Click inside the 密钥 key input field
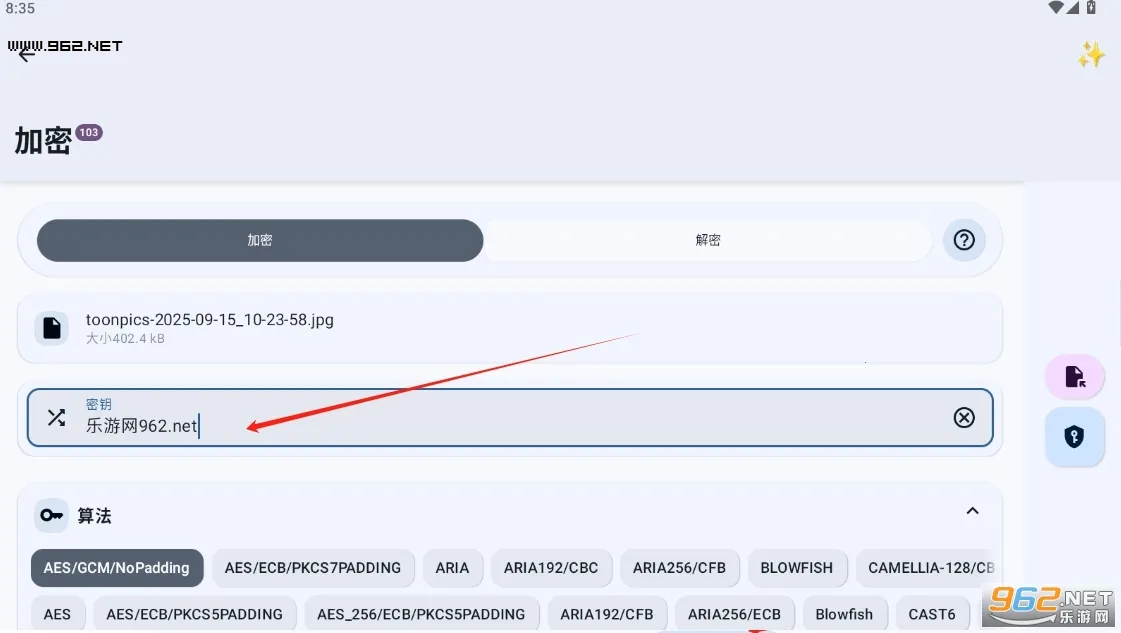 pyautogui.click(x=500, y=426)
